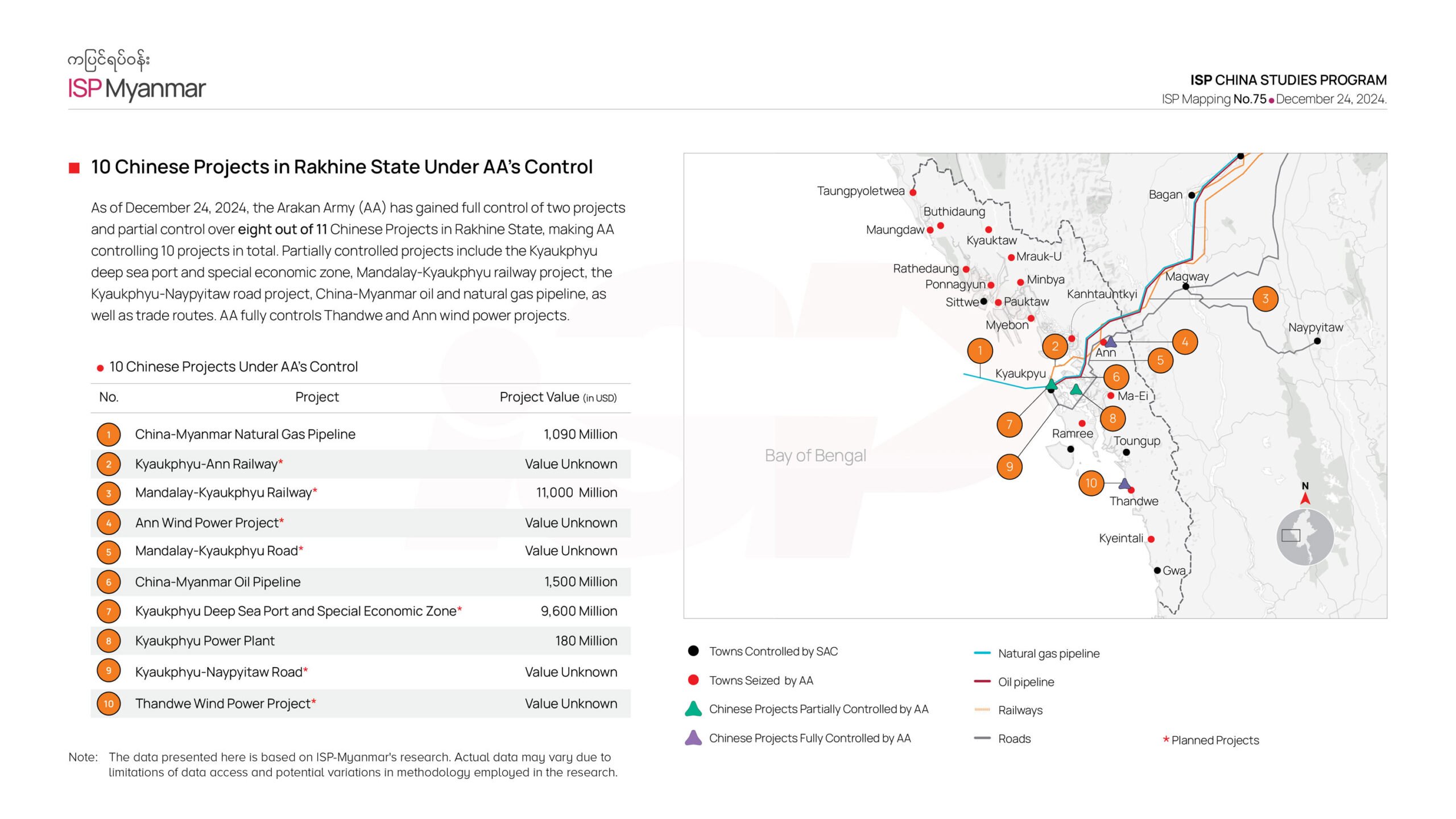
Task: Click the Sittwe town dot on map
Action: pos(983,301)
